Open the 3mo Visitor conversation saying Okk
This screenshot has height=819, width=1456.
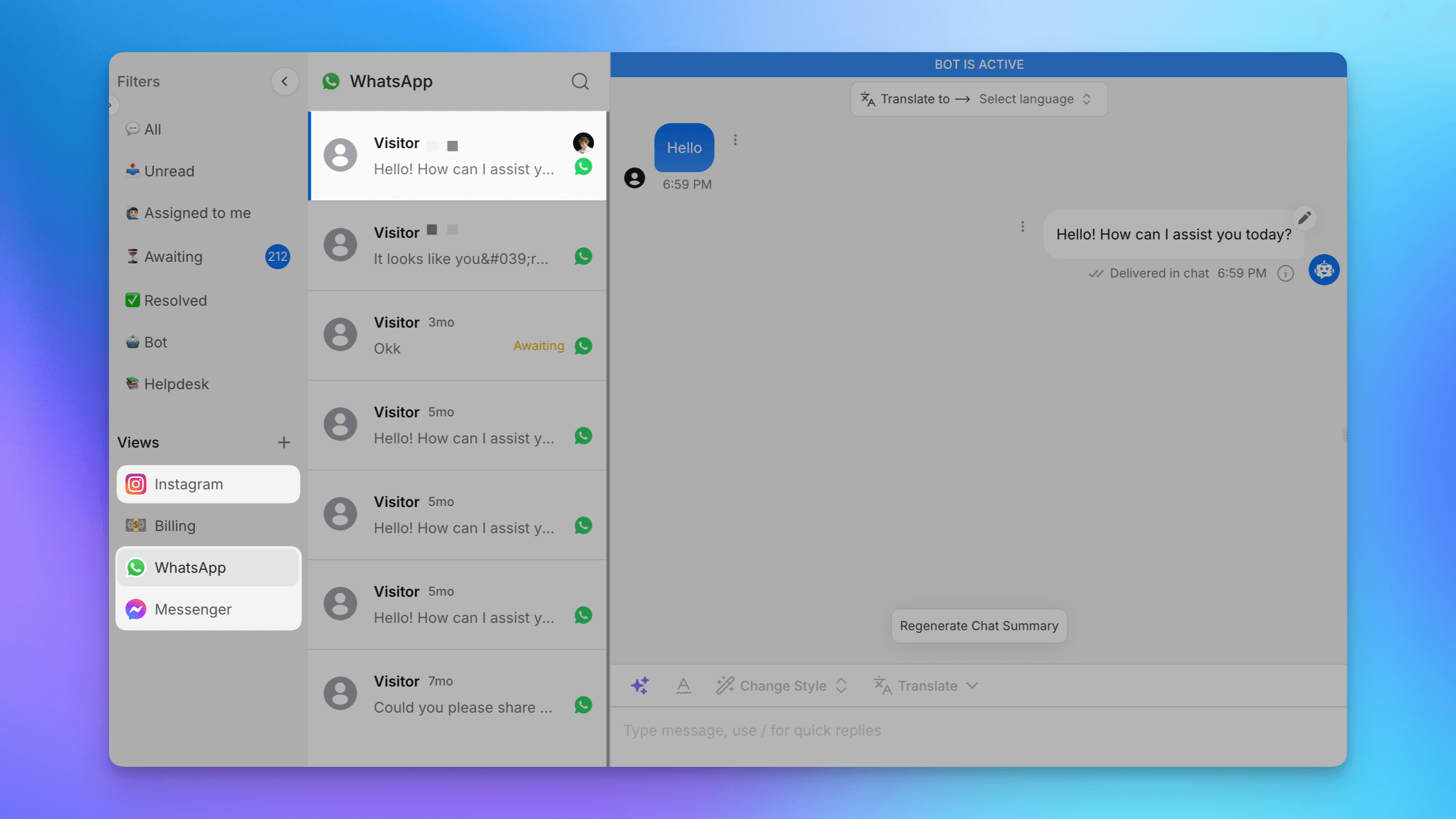click(x=458, y=336)
